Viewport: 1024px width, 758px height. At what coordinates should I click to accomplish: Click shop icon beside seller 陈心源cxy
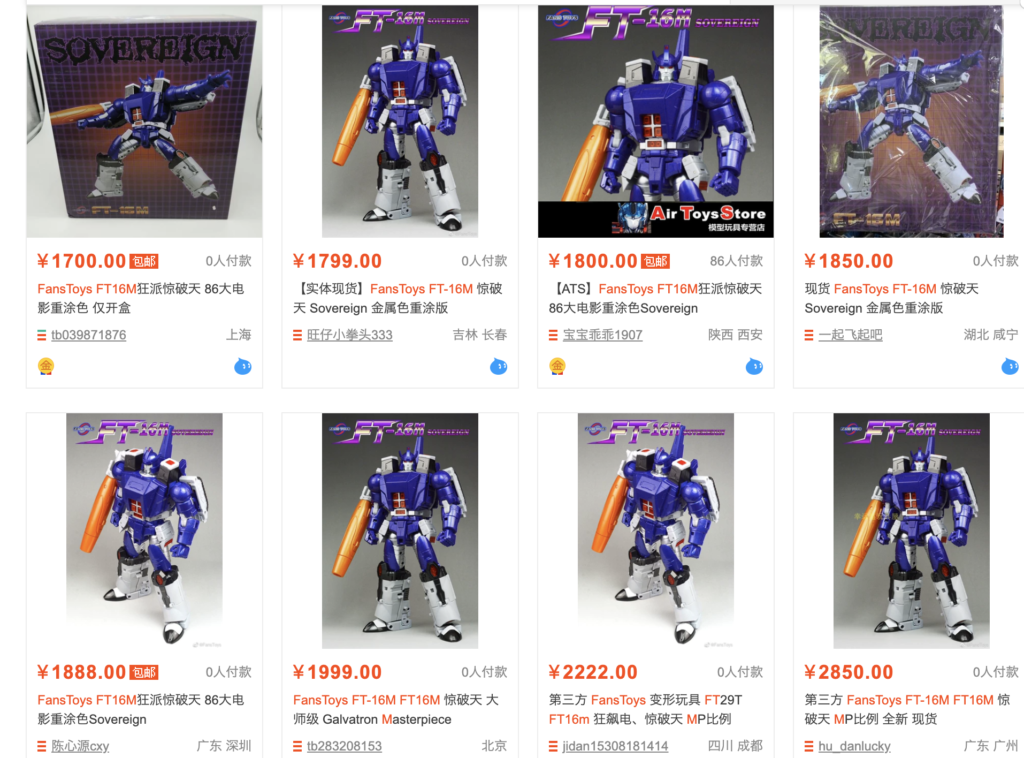point(42,746)
